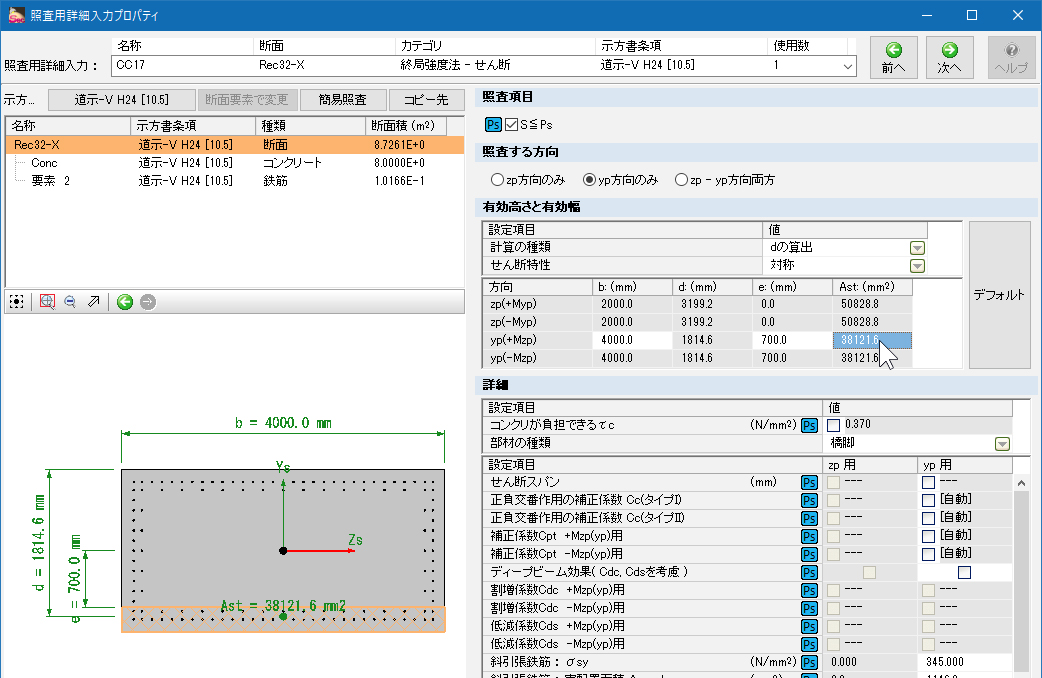The width and height of the screenshot is (1042, 678).
Task: Go to next item with 次へ button
Action: click(950, 58)
